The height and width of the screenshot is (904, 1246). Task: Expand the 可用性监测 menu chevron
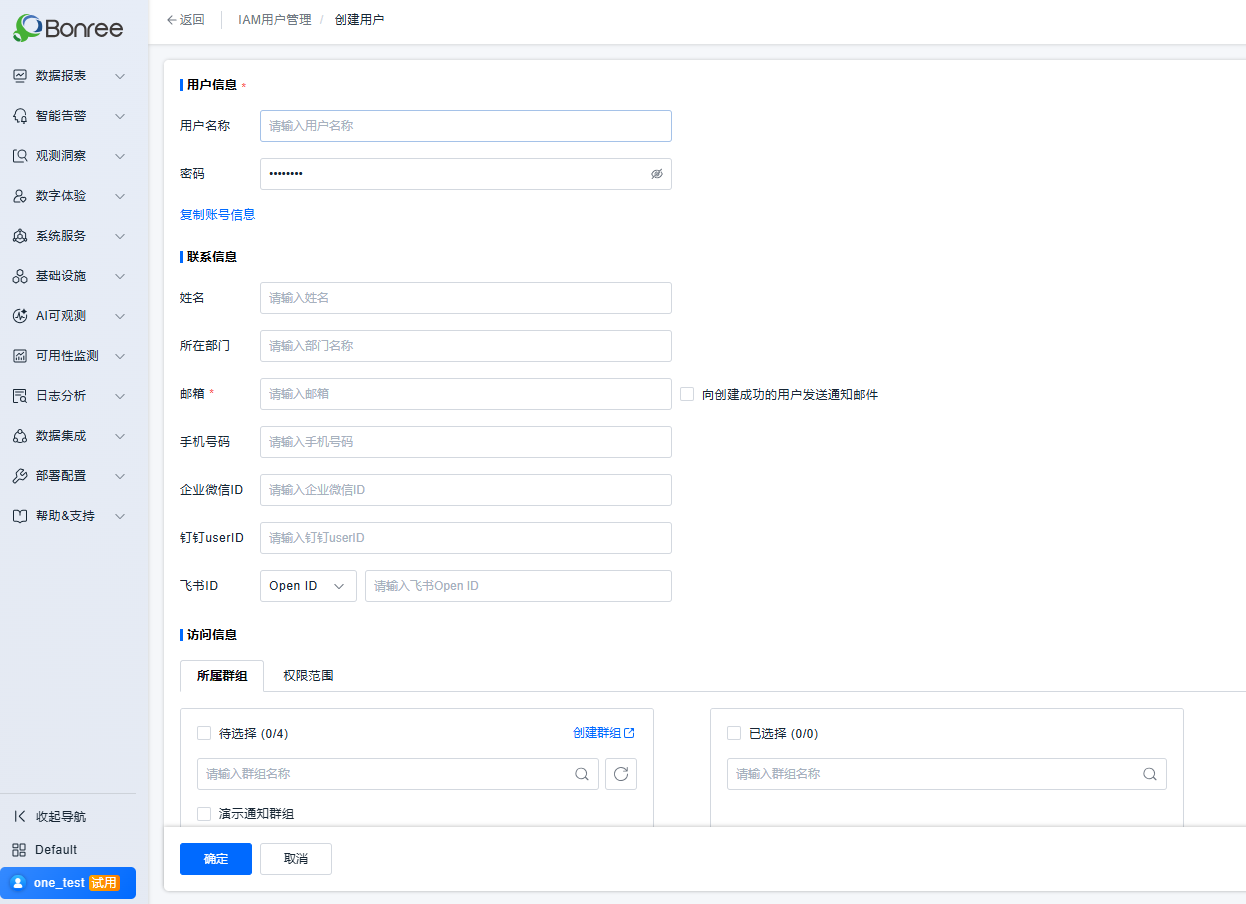coord(120,356)
